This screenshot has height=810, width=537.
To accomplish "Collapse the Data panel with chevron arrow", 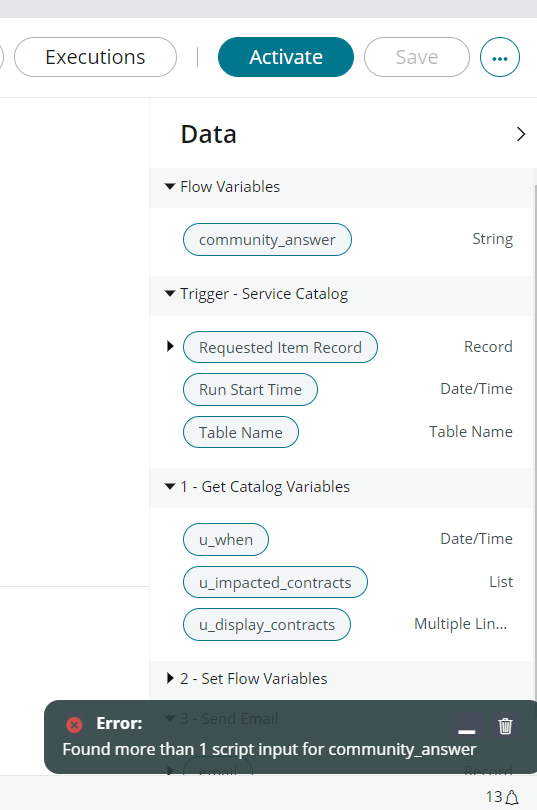I will click(520, 134).
